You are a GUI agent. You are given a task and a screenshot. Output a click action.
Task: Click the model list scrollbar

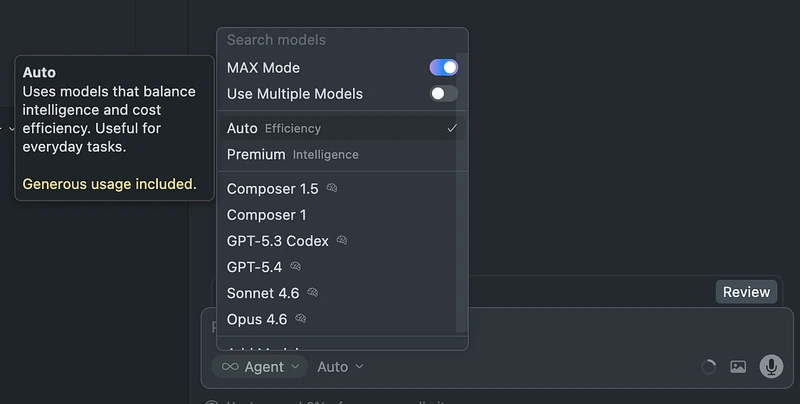(x=462, y=193)
